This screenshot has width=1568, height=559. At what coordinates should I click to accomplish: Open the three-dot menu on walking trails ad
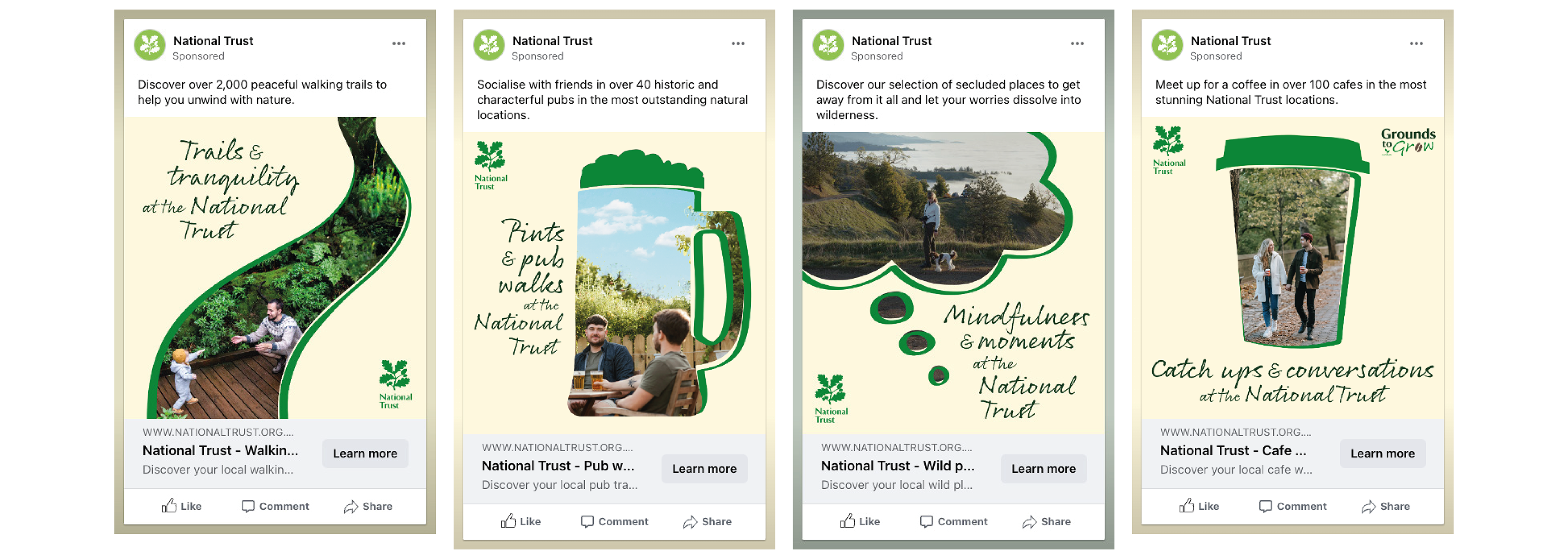[x=399, y=43]
